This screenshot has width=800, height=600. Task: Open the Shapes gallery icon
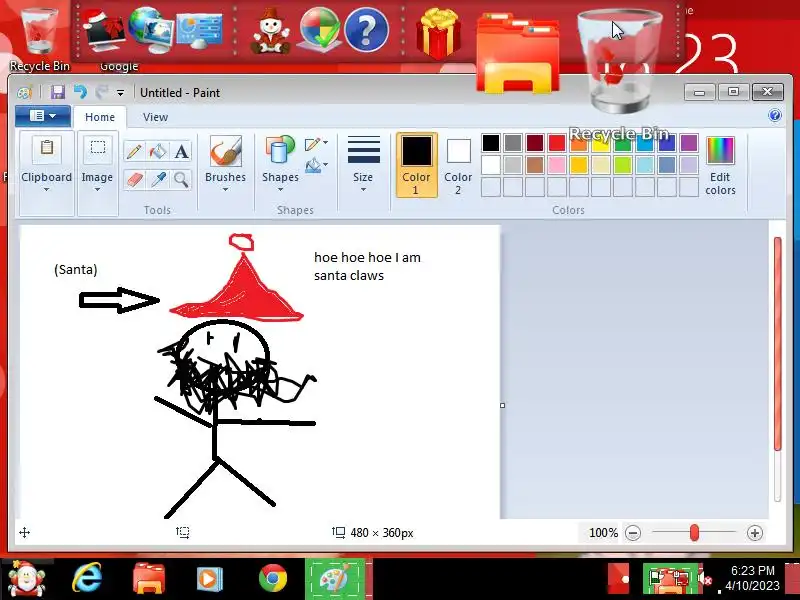280,150
